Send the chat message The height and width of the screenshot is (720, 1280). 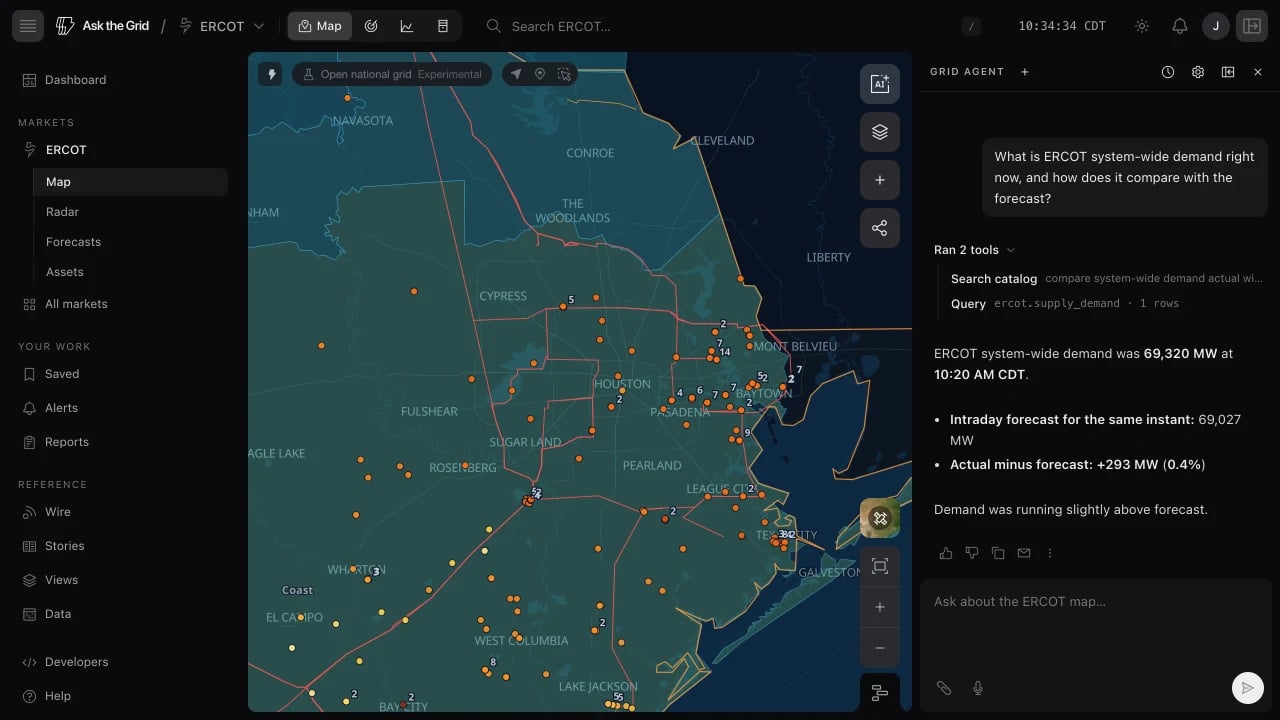pos(1247,688)
